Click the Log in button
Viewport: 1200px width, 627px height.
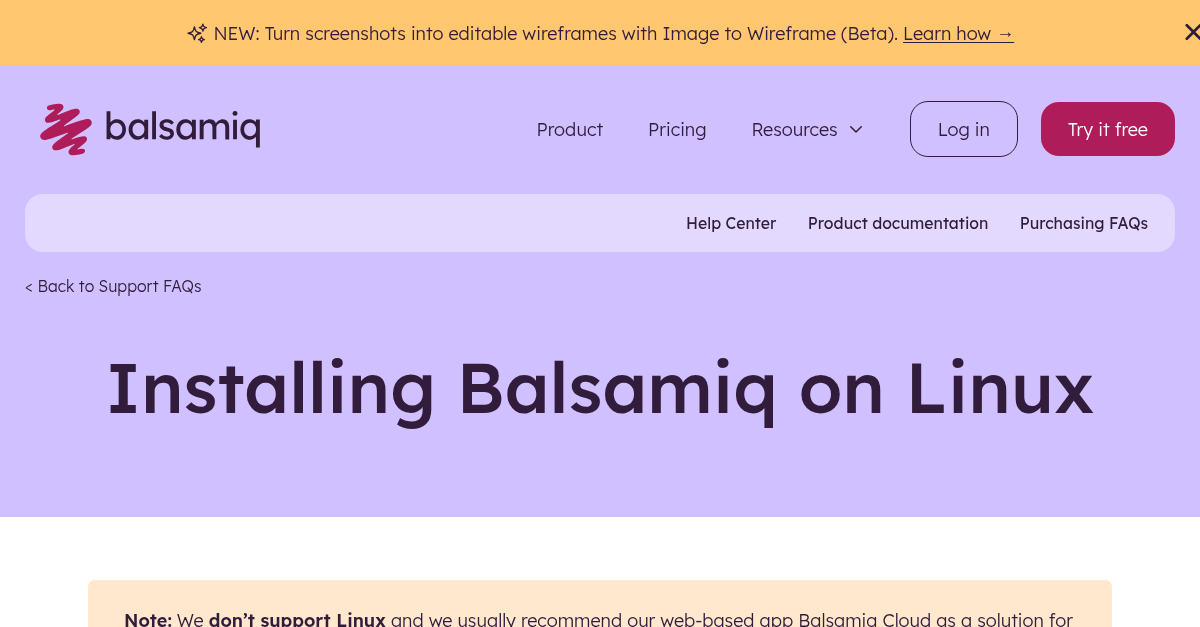[x=963, y=129]
